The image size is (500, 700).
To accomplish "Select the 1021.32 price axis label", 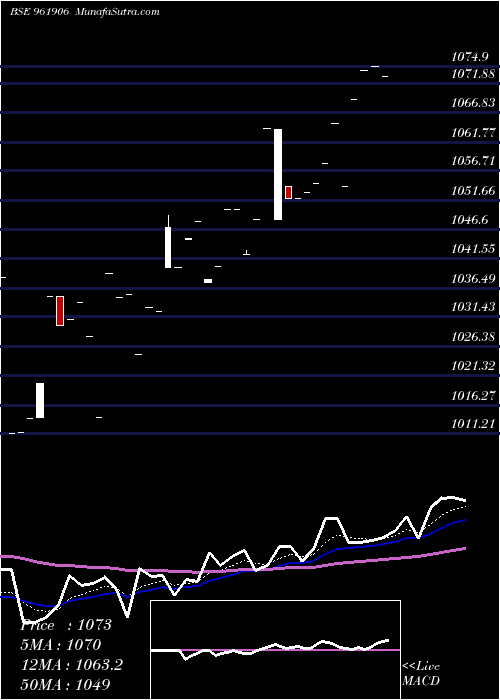I will [473, 366].
